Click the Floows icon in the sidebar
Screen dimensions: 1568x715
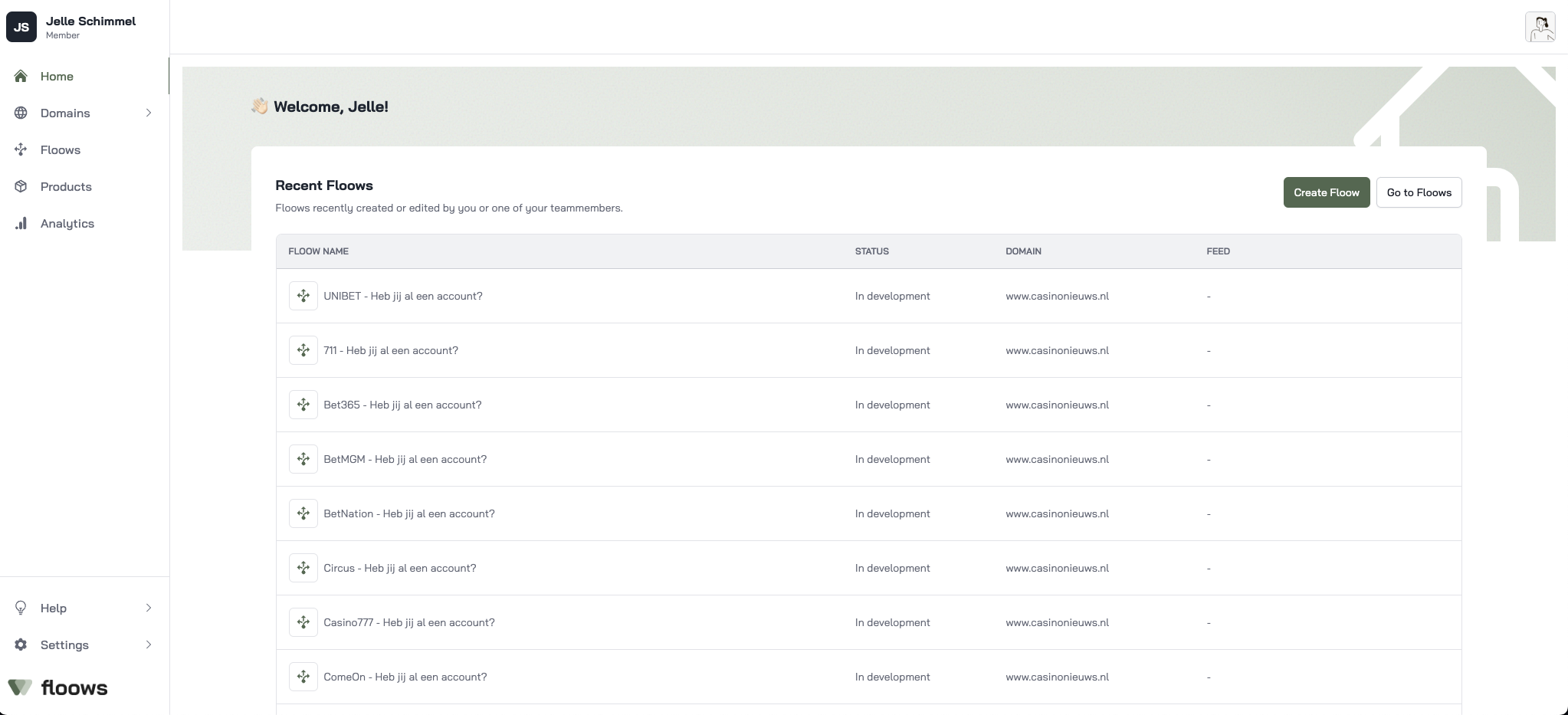[x=21, y=149]
